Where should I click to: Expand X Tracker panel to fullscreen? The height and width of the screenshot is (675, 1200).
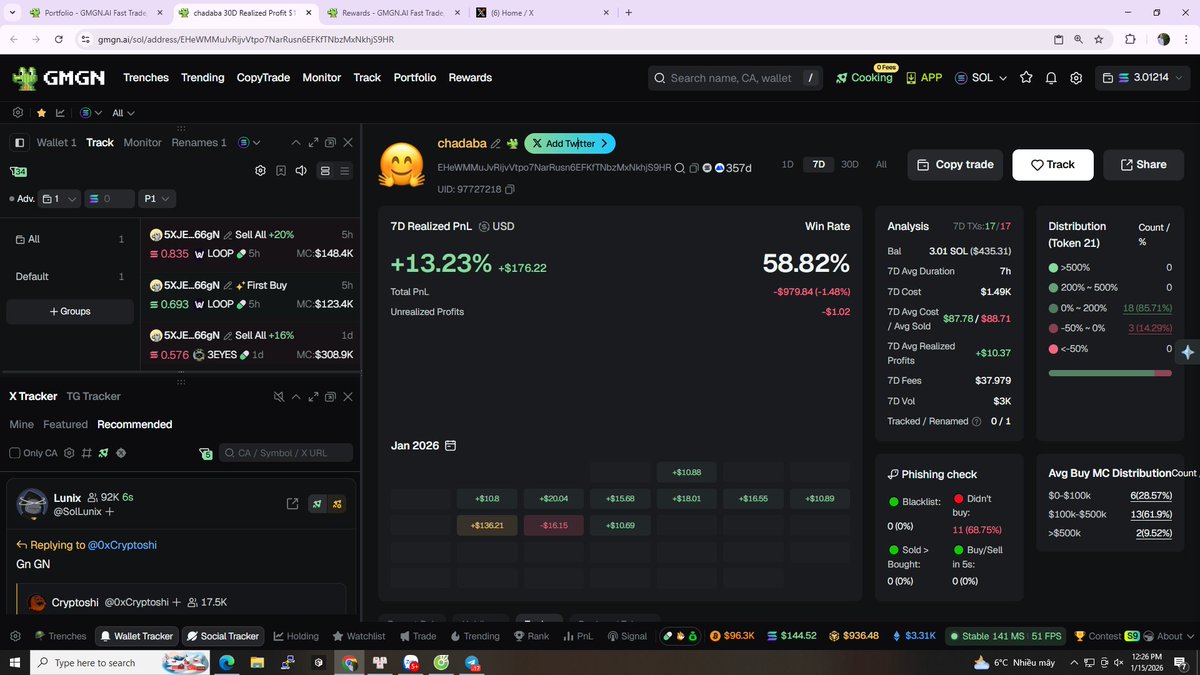coord(313,397)
